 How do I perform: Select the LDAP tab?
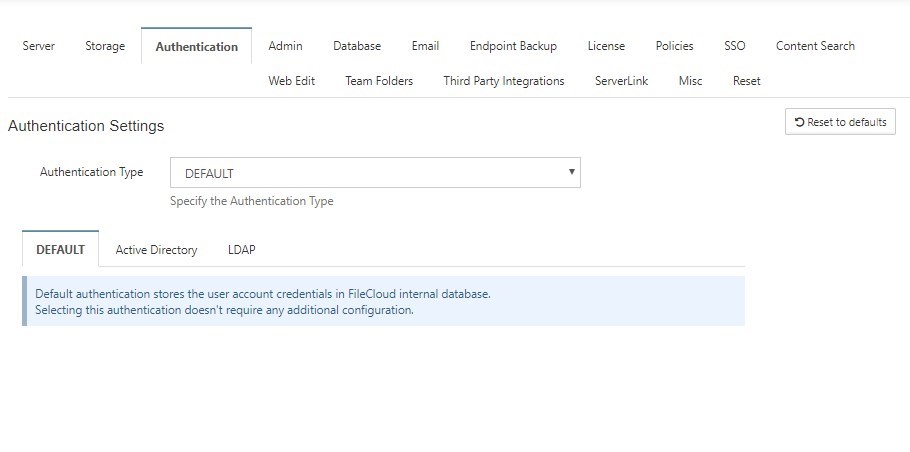point(241,249)
